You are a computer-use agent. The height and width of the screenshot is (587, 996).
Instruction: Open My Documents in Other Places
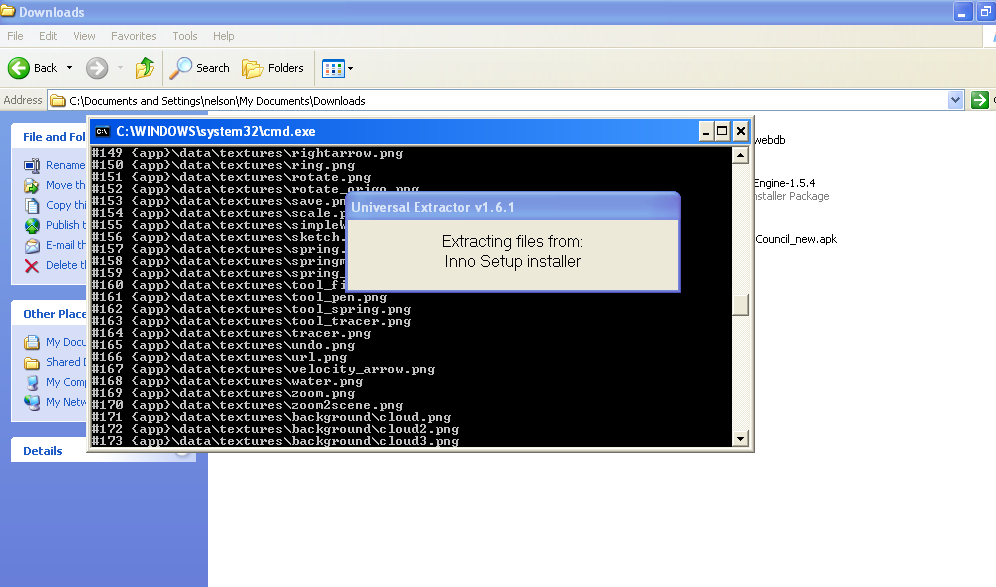coord(65,342)
